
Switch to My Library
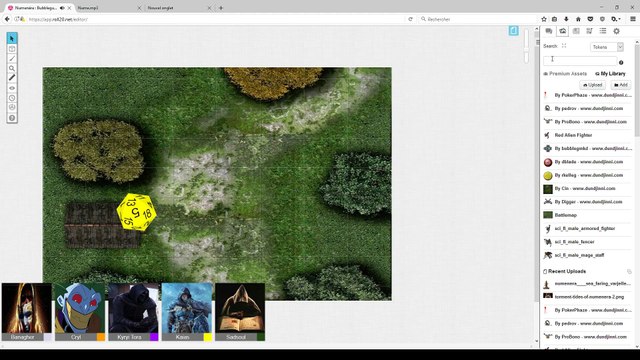click(610, 73)
